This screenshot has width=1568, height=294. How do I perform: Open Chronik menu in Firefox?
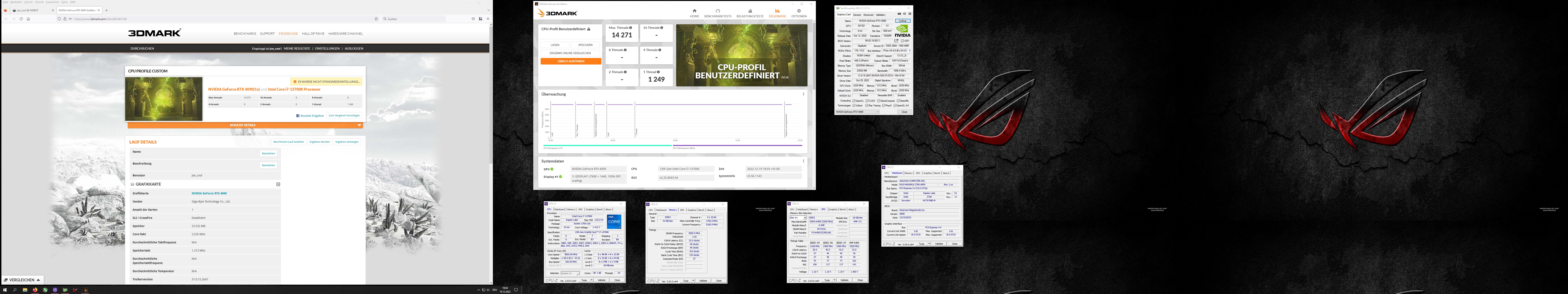click(40, 2)
